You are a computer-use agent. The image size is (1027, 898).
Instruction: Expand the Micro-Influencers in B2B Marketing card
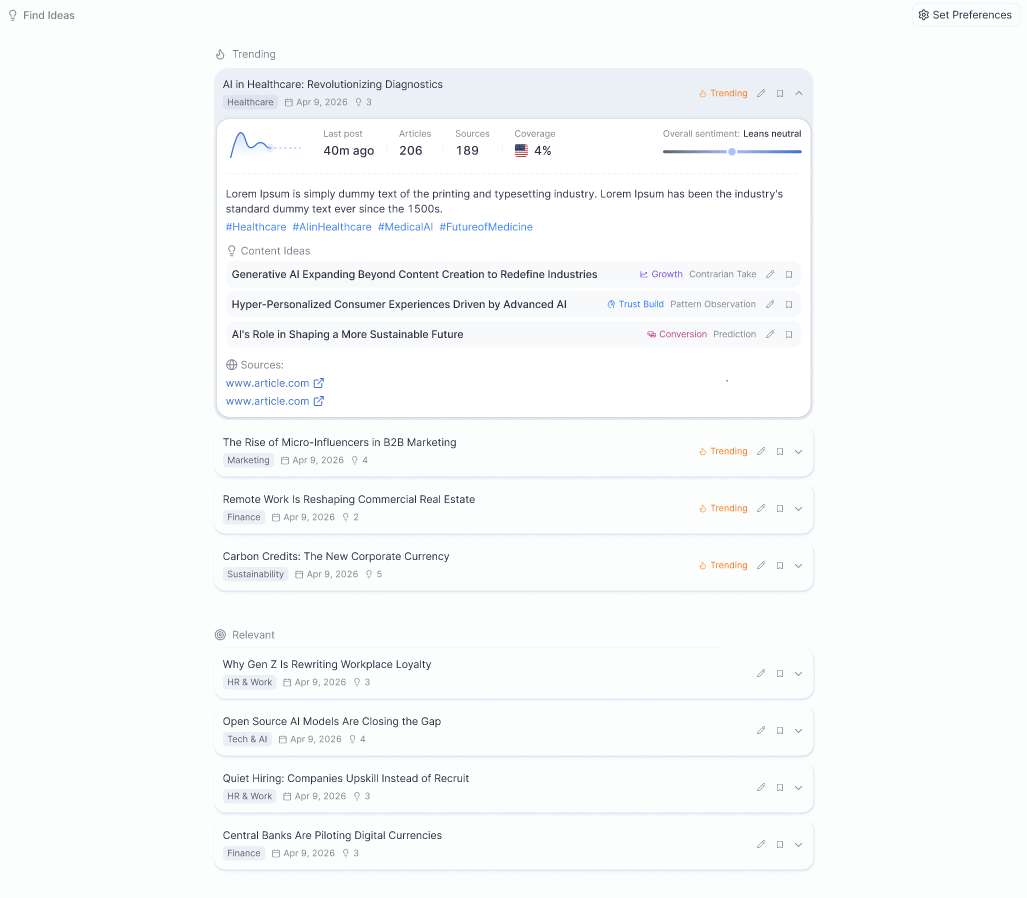click(798, 451)
